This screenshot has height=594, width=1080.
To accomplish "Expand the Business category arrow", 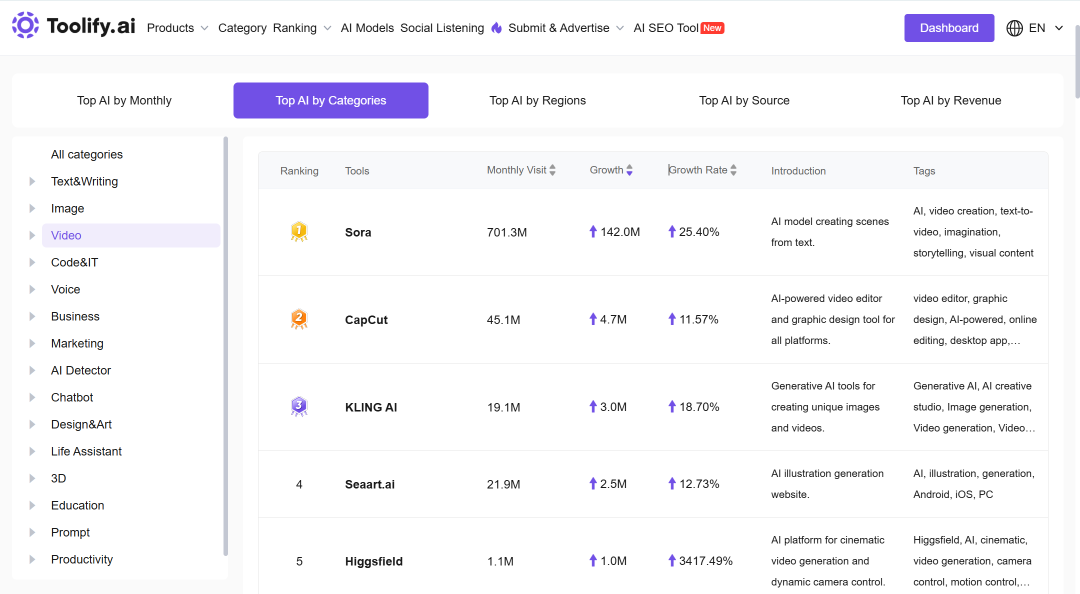I will coord(32,316).
